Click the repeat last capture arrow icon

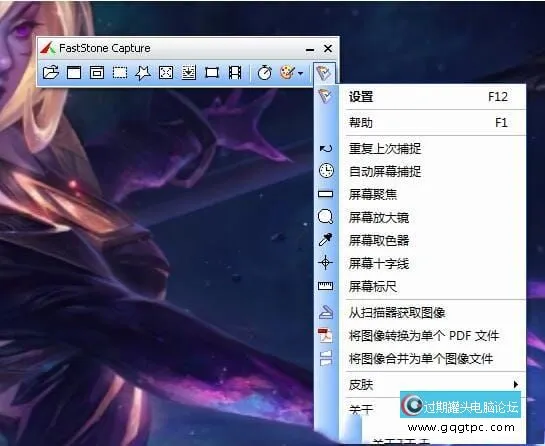pyautogui.click(x=326, y=149)
